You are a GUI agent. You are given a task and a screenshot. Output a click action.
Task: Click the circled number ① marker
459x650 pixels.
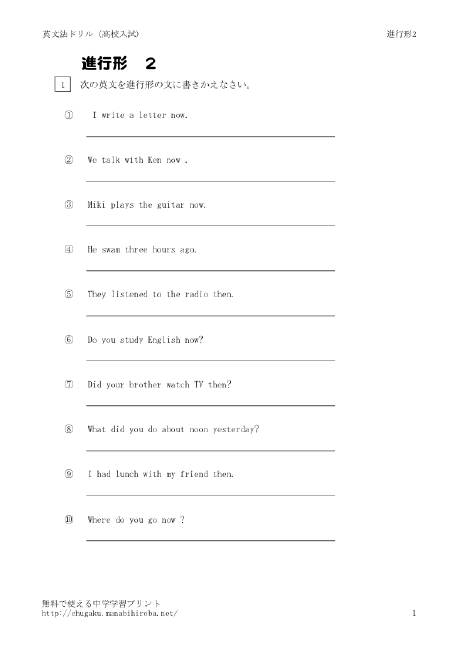(x=69, y=115)
